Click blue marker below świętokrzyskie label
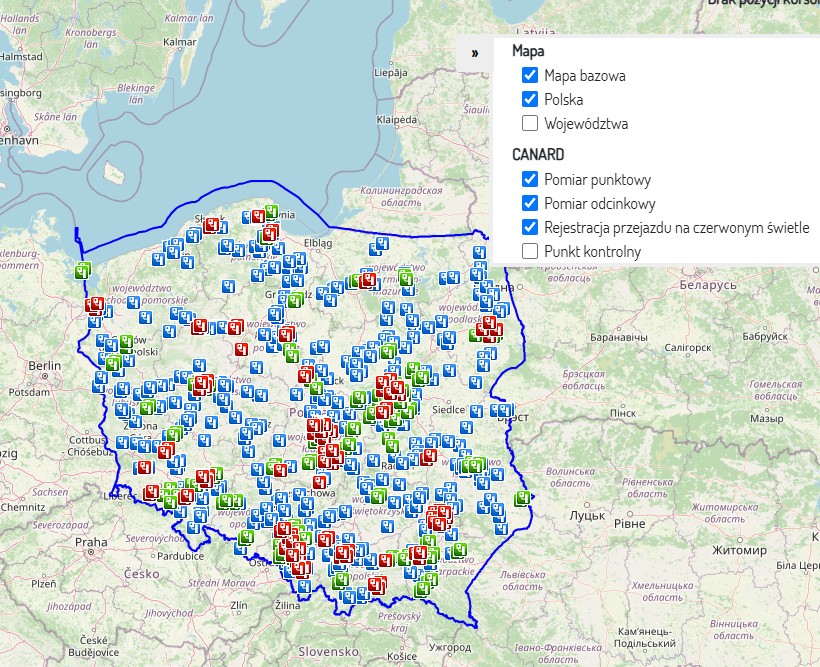The width and height of the screenshot is (820, 667). pos(387,526)
